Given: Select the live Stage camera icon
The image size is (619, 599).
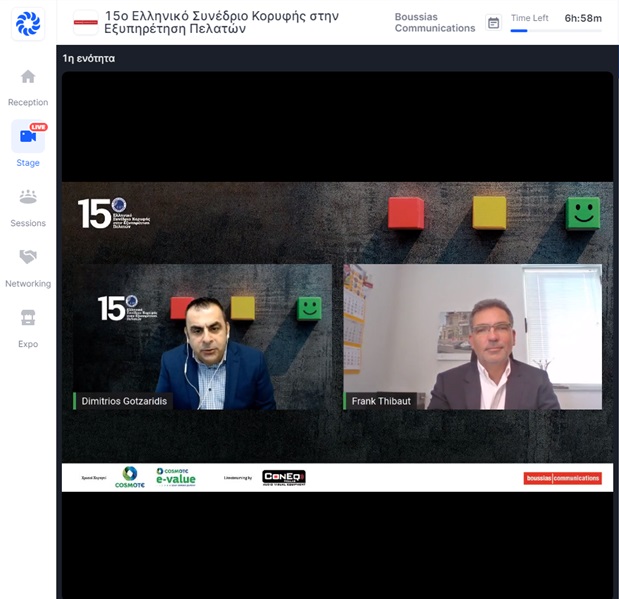Looking at the screenshot, I should pyautogui.click(x=28, y=136).
